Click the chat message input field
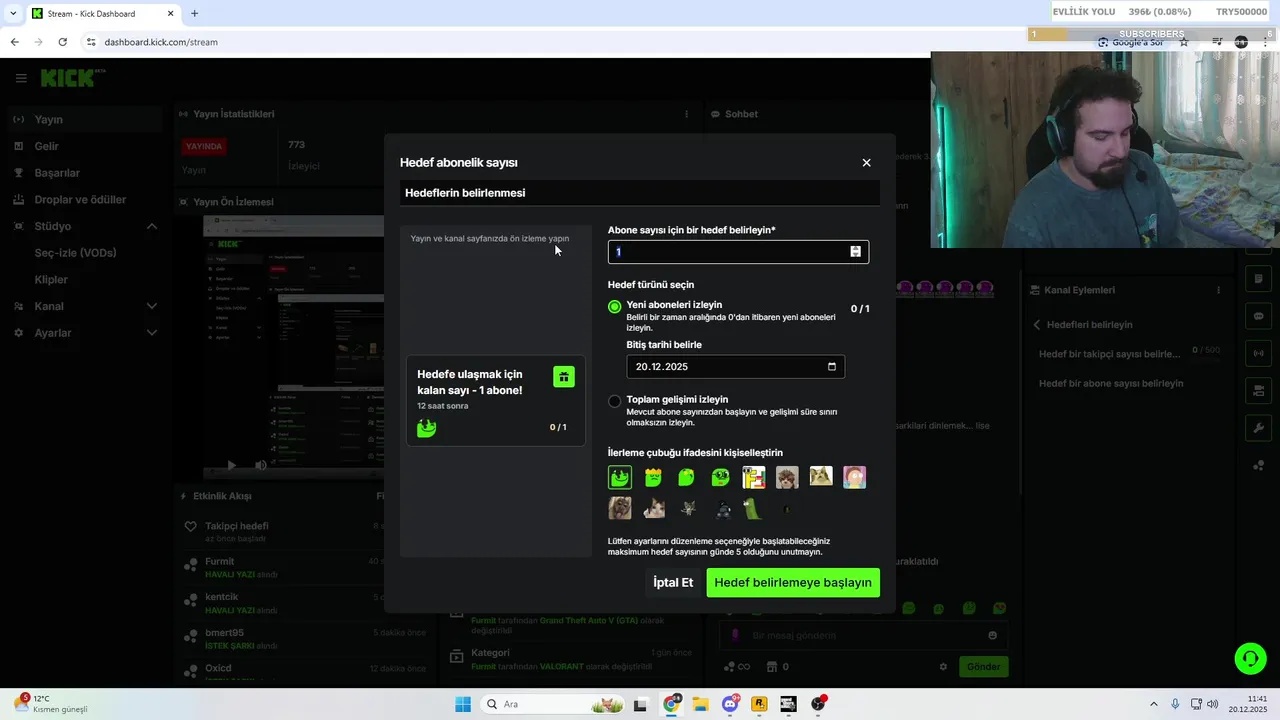Screen dimensions: 1280x720 (865, 635)
